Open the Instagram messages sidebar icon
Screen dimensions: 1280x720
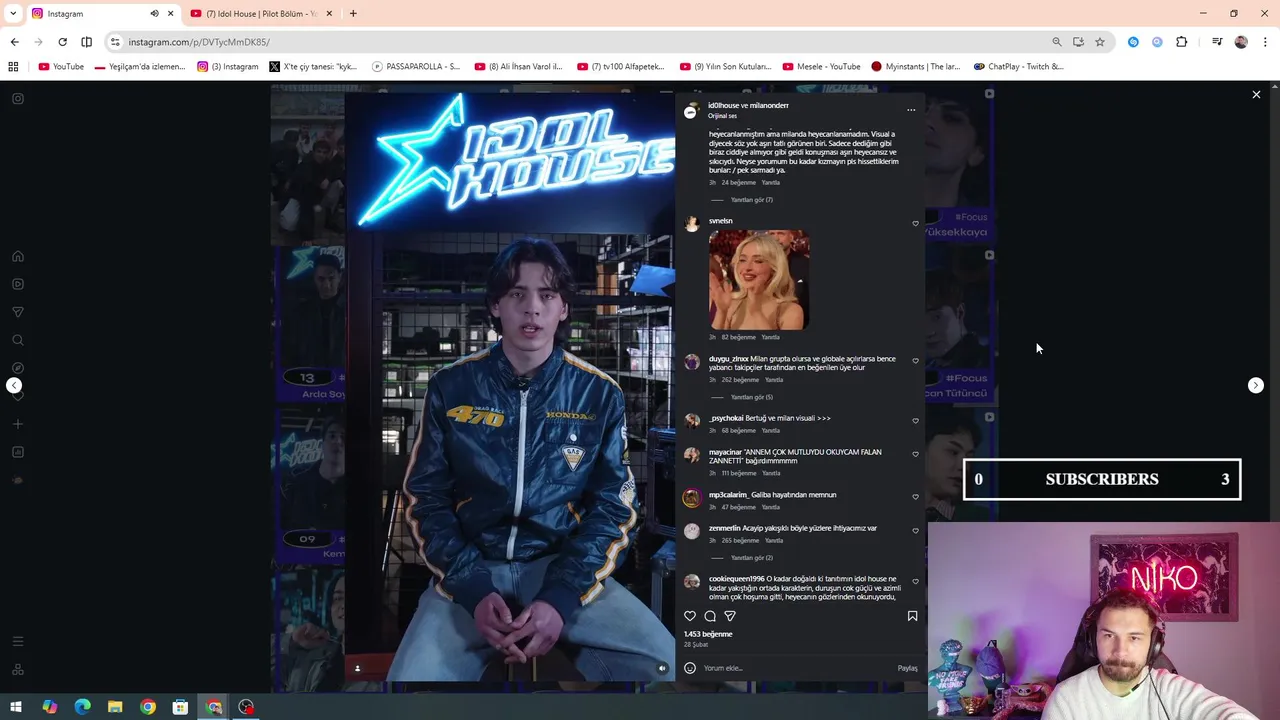point(18,312)
